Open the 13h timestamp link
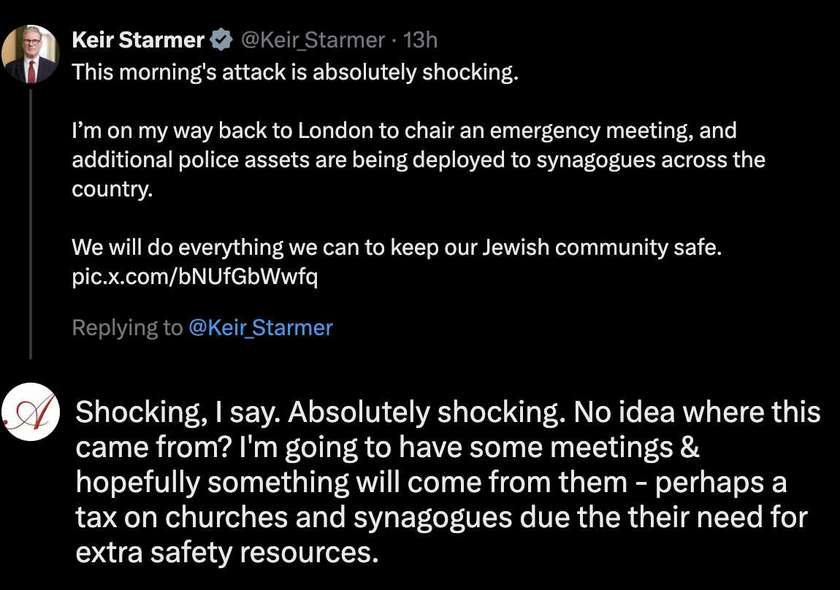The image size is (840, 590). (420, 41)
